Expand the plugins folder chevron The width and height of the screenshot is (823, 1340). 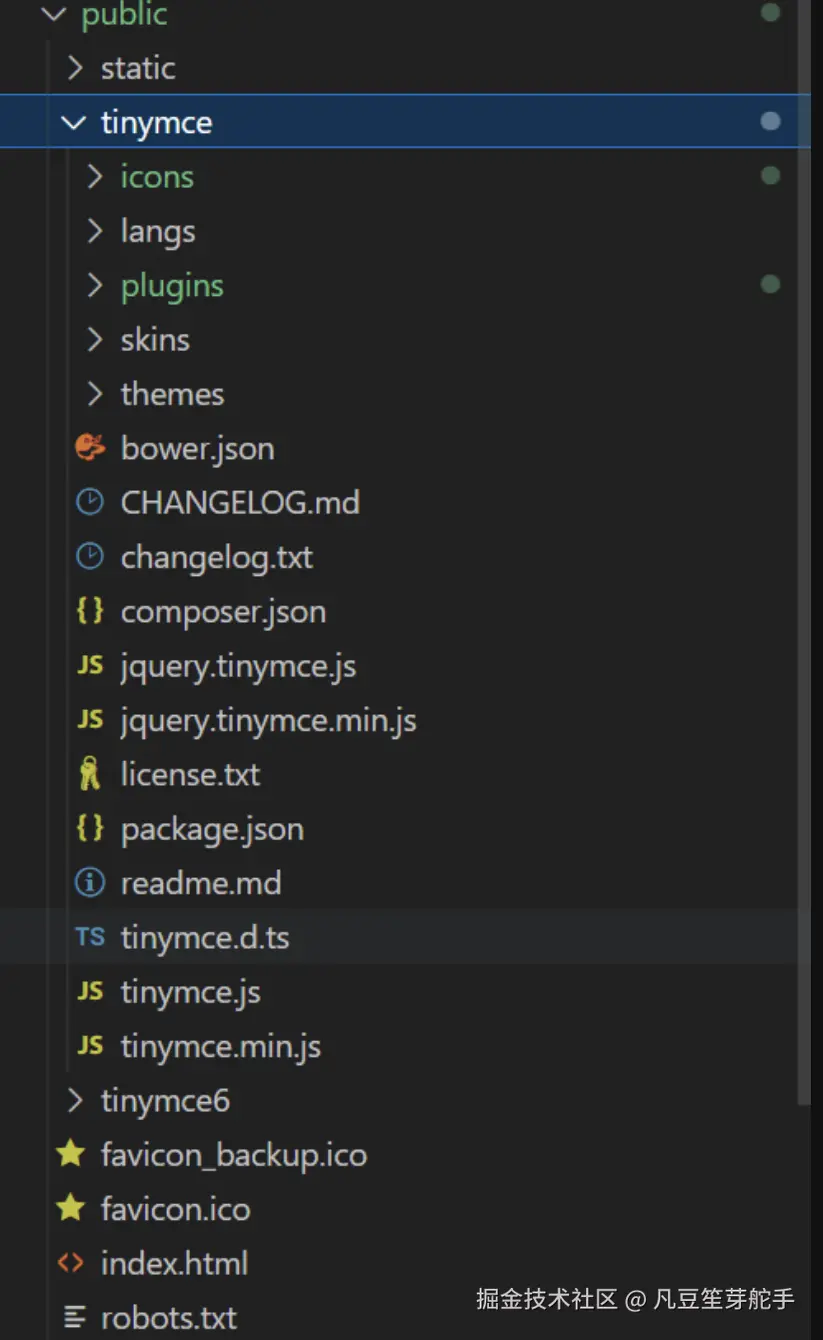(95, 285)
